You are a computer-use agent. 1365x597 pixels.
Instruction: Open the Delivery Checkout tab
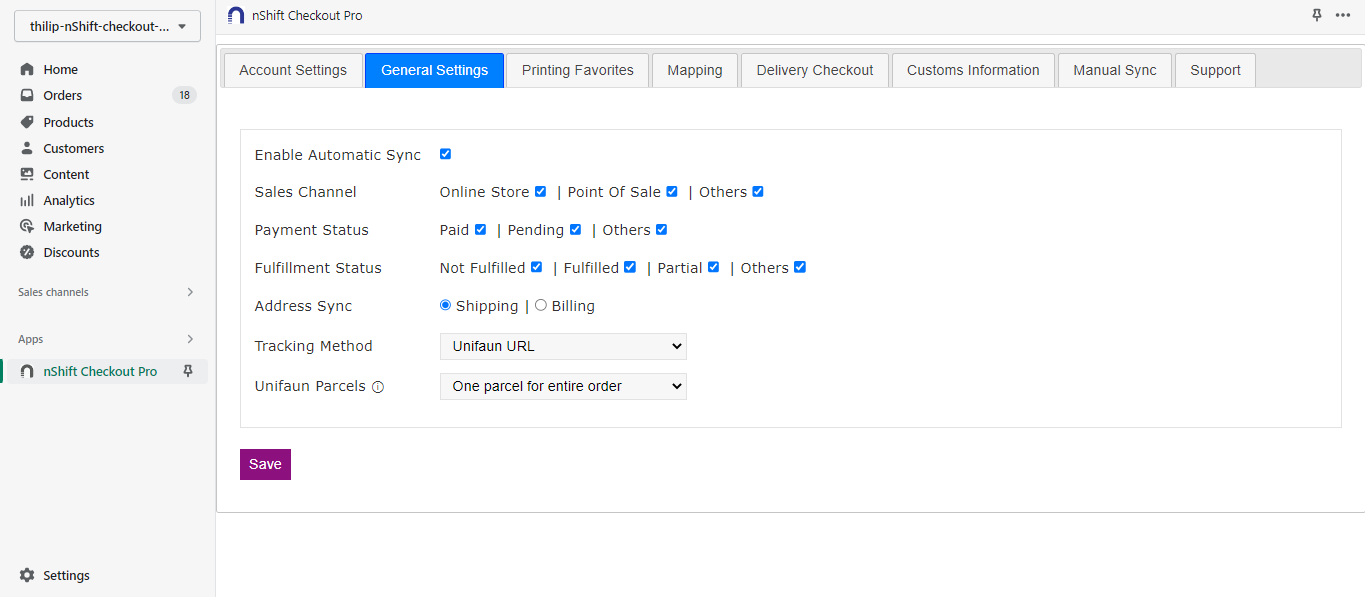[x=815, y=70]
